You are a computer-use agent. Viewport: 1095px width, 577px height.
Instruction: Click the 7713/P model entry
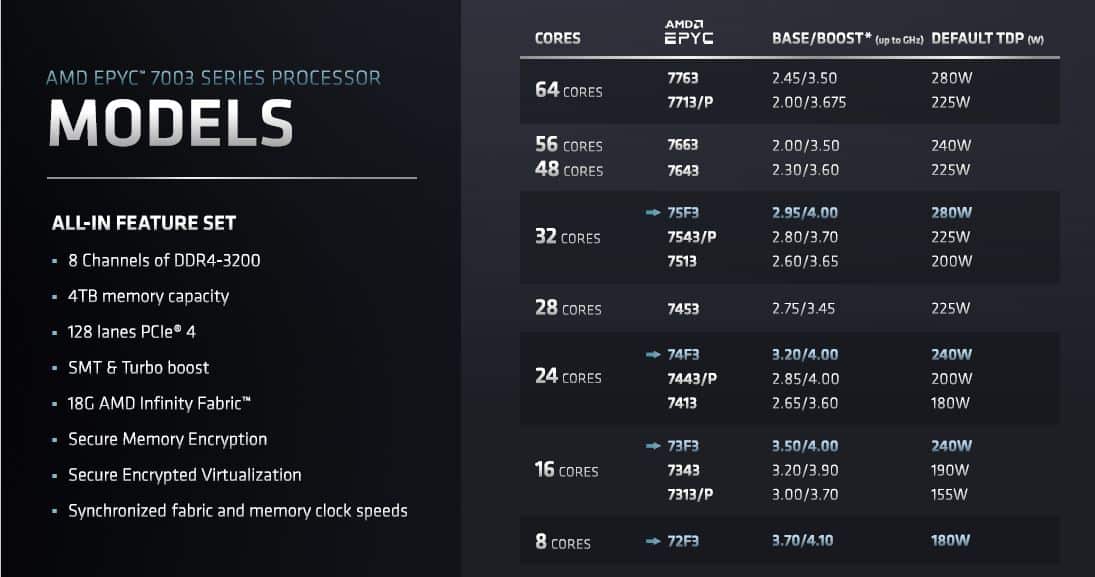[x=690, y=102]
